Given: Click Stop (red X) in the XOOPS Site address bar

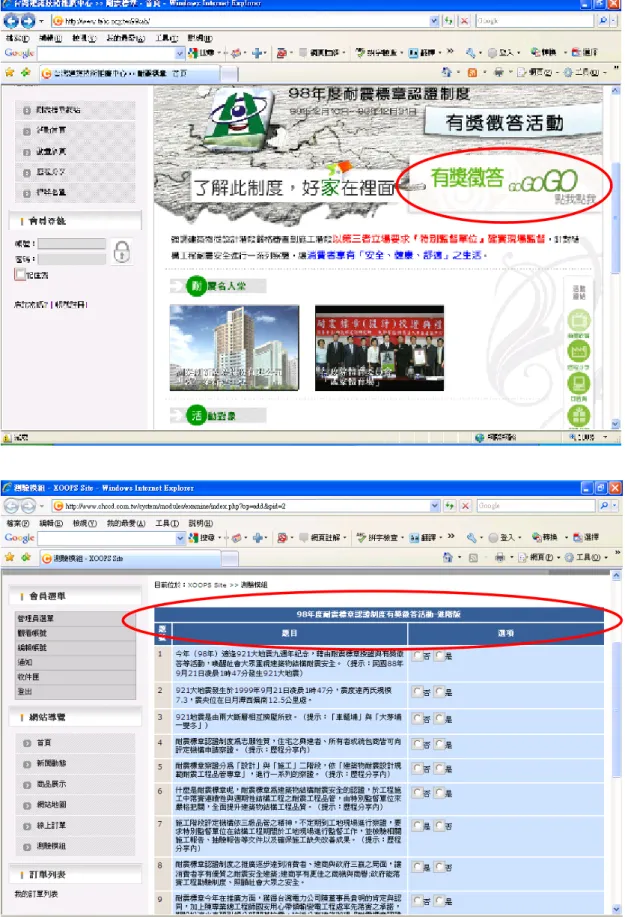Looking at the screenshot, I should pyautogui.click(x=465, y=506).
